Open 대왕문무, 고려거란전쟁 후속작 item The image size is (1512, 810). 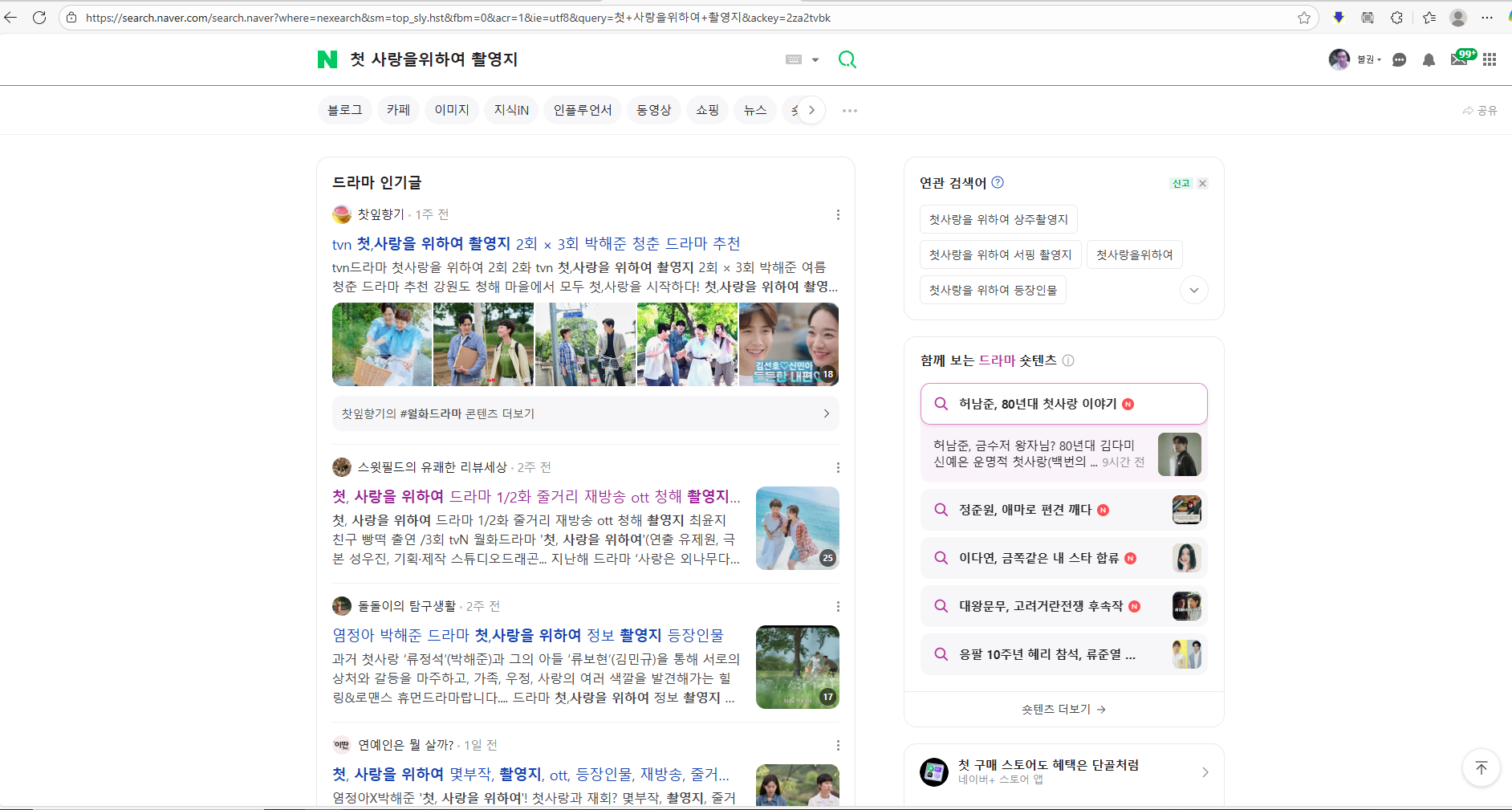[x=1064, y=606]
